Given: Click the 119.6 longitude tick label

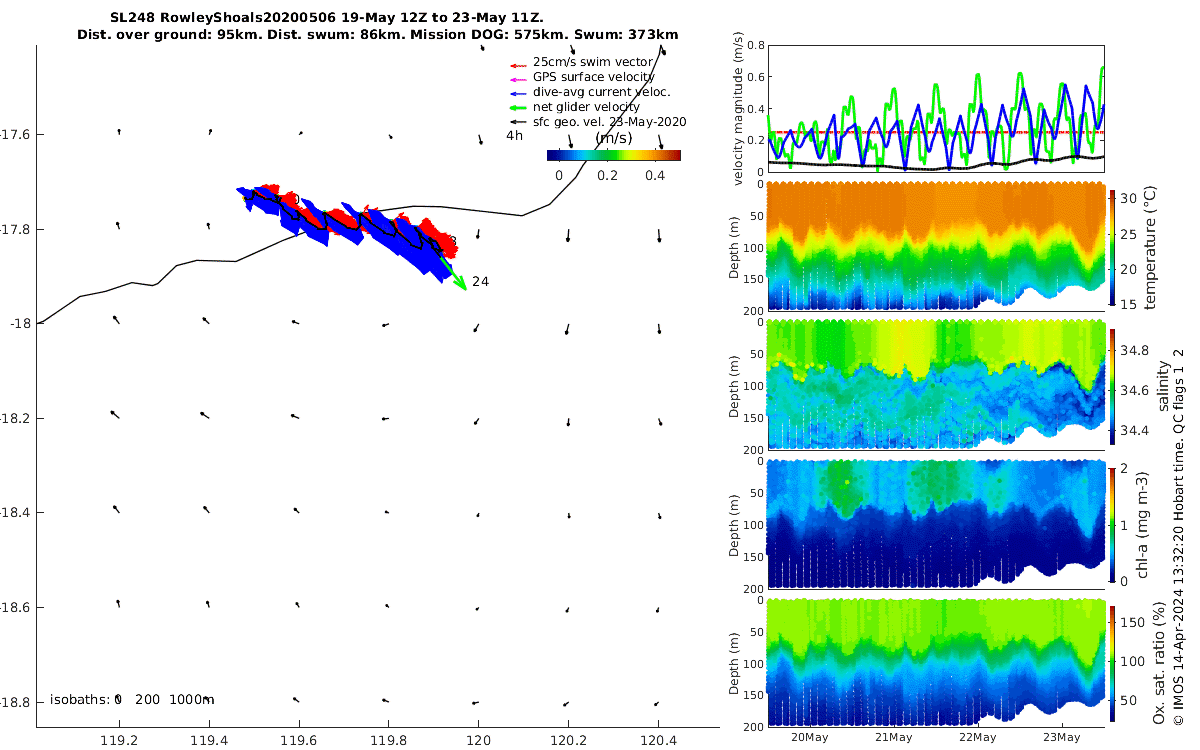Looking at the screenshot, I should point(299,741).
